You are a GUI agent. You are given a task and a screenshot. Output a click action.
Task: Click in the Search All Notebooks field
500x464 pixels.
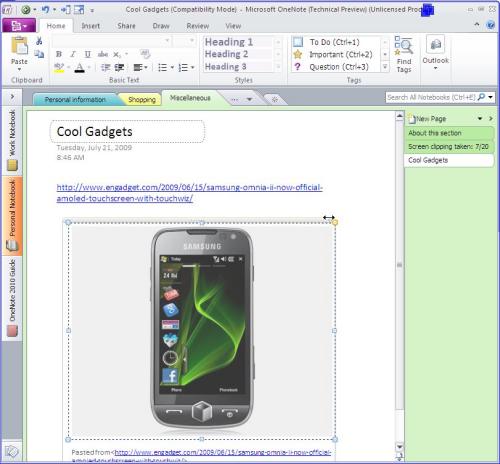[431, 97]
